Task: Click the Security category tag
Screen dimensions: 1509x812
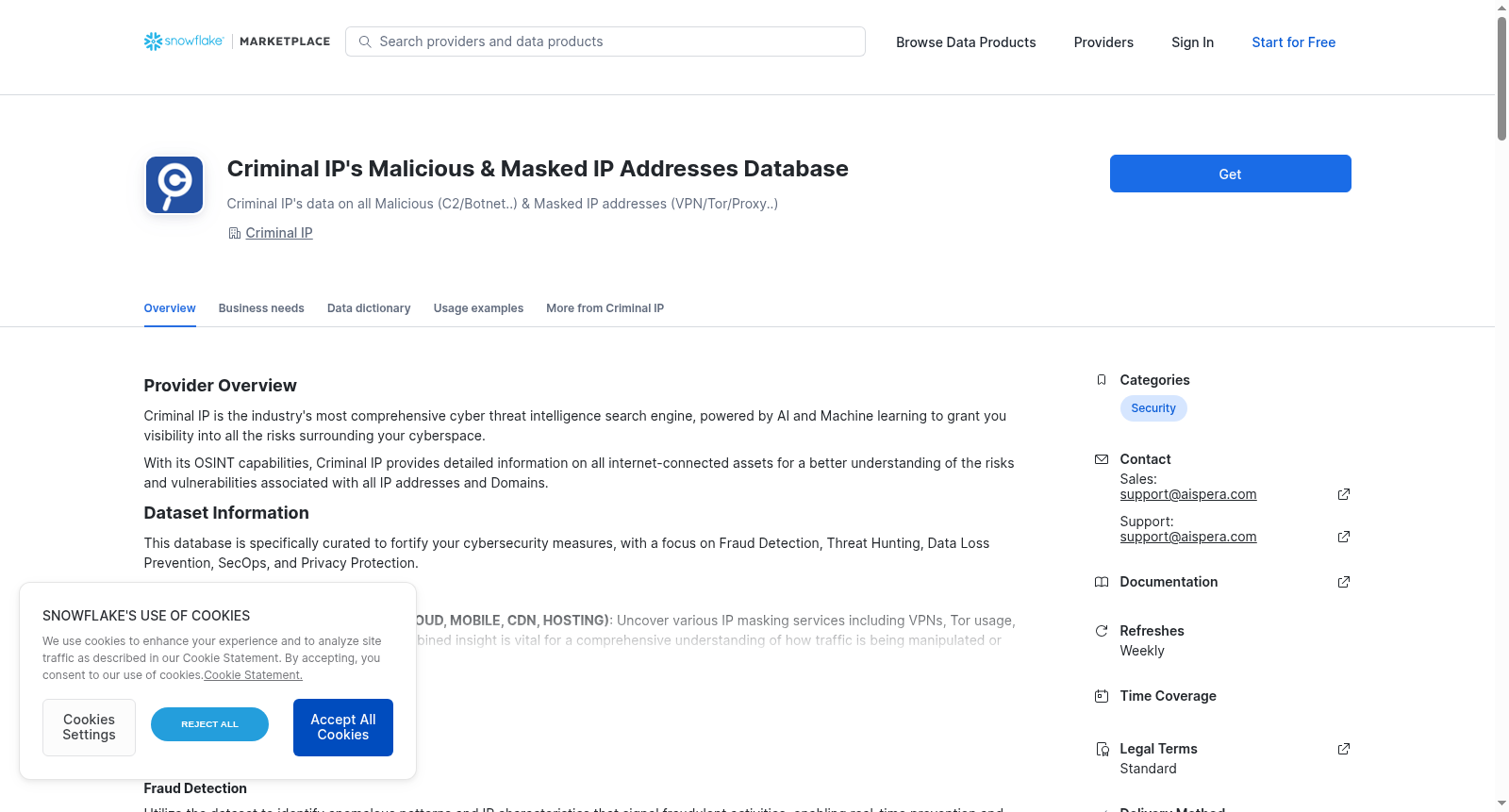Action: [1153, 408]
